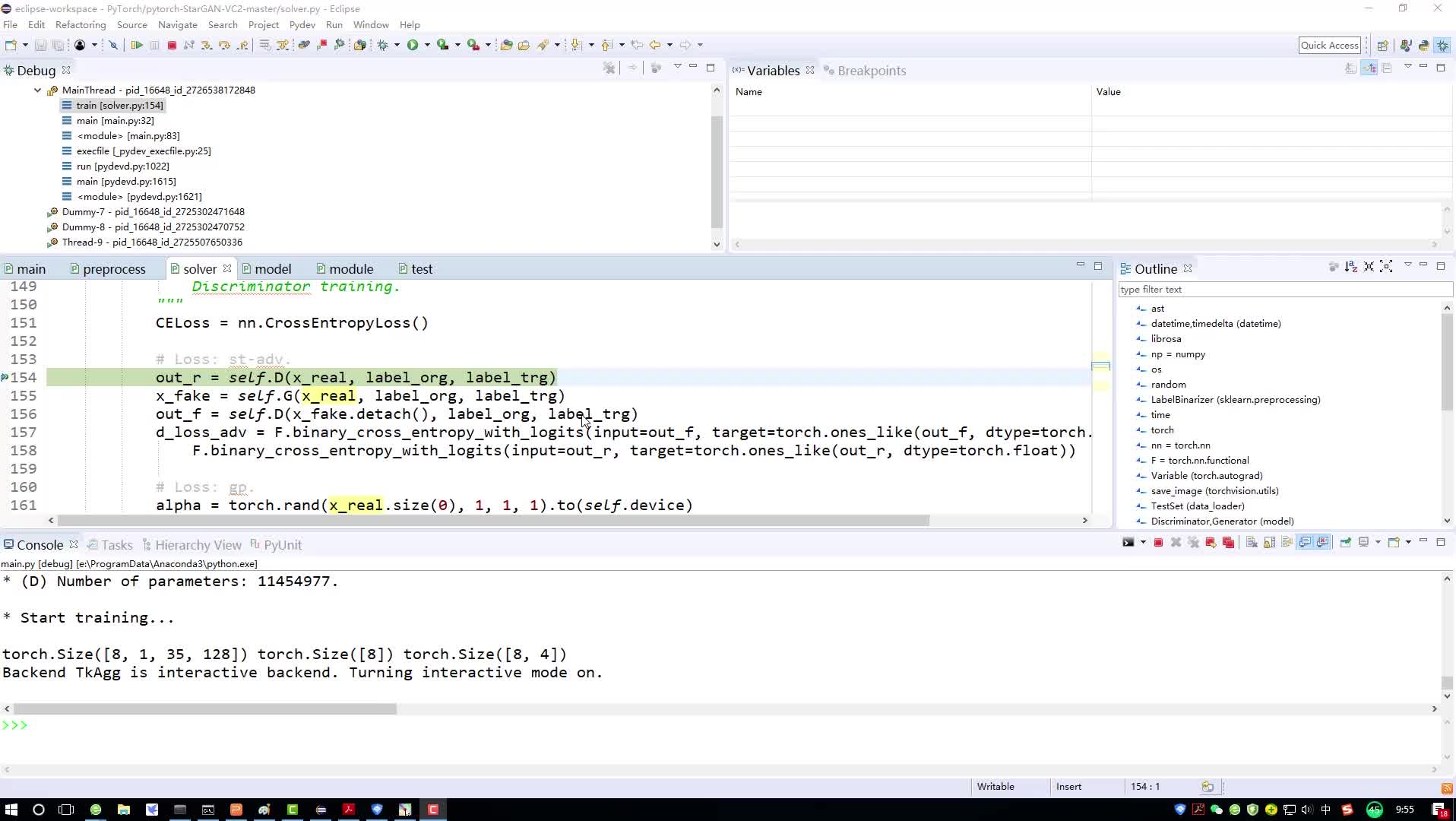The height and width of the screenshot is (821, 1456).
Task: Click Previous Annotation up-arrow icon
Action: tap(606, 45)
